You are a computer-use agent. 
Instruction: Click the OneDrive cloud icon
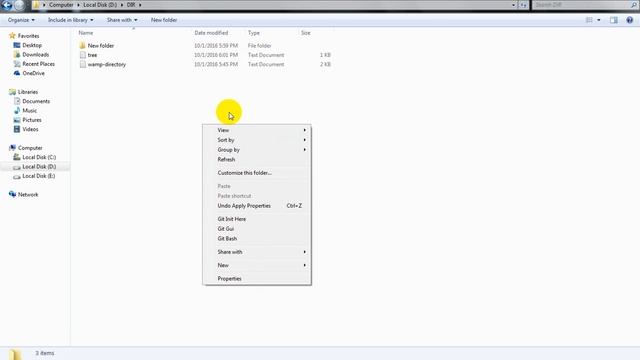click(17, 73)
